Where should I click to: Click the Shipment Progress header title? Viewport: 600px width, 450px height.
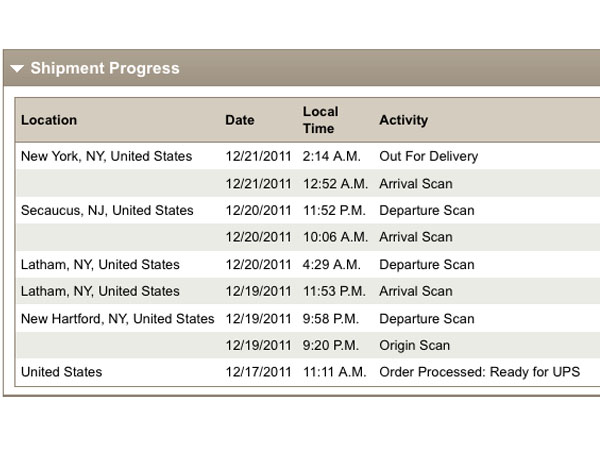tap(105, 69)
